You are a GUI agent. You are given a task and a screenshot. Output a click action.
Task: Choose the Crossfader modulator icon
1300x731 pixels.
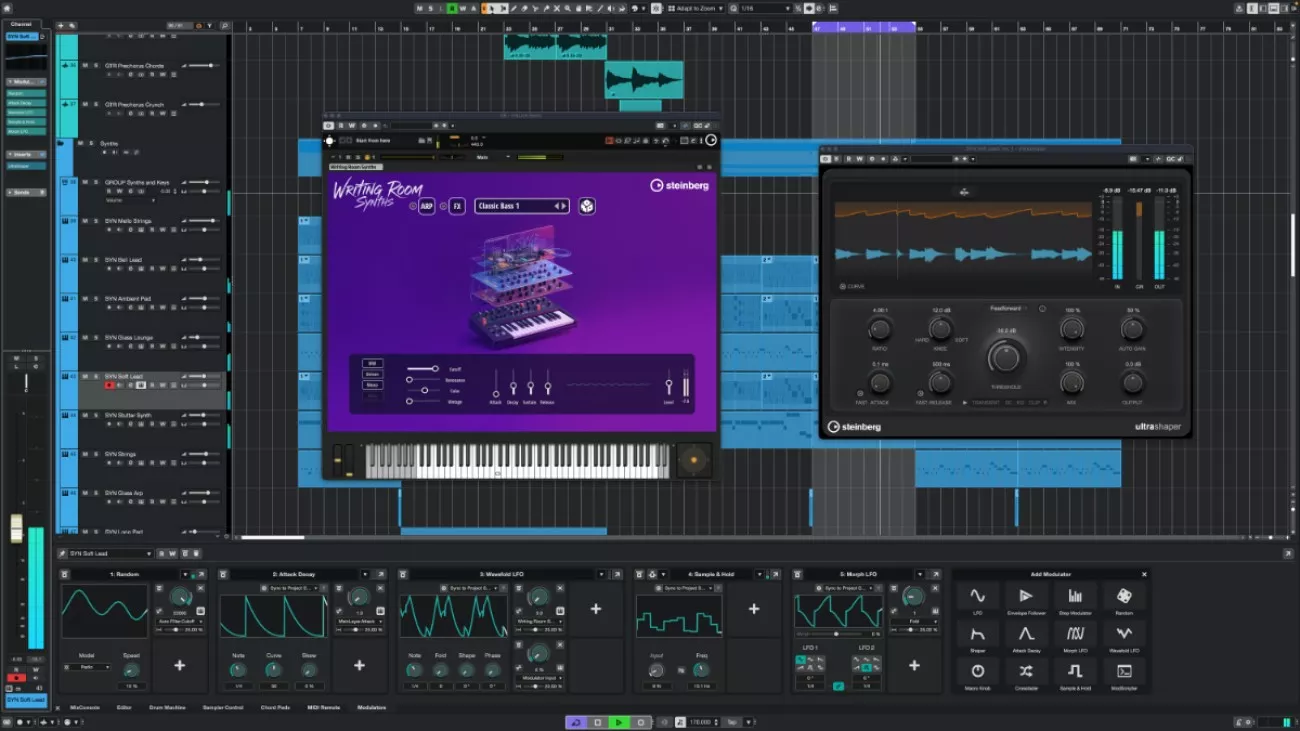point(1026,672)
